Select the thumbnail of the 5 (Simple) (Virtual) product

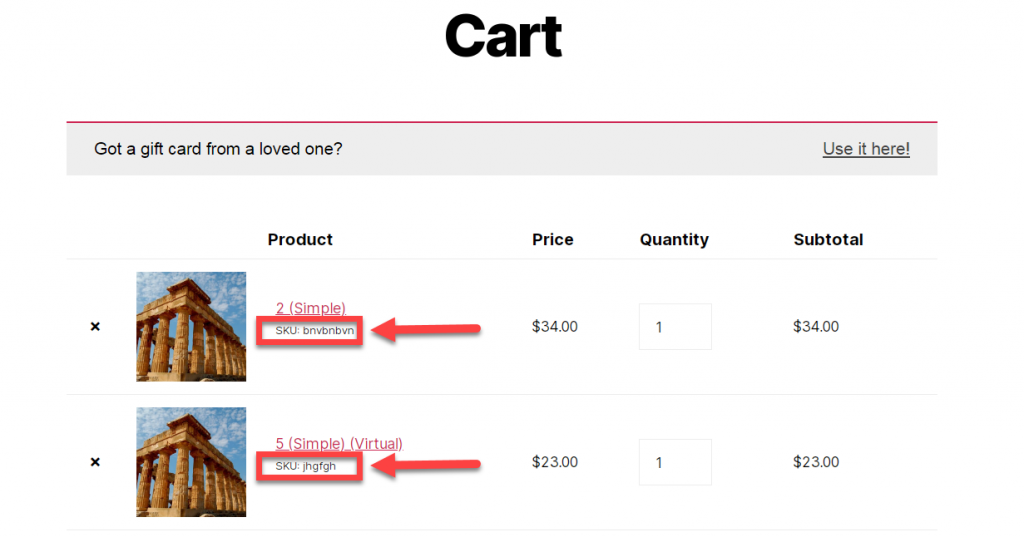pyautogui.click(x=191, y=463)
